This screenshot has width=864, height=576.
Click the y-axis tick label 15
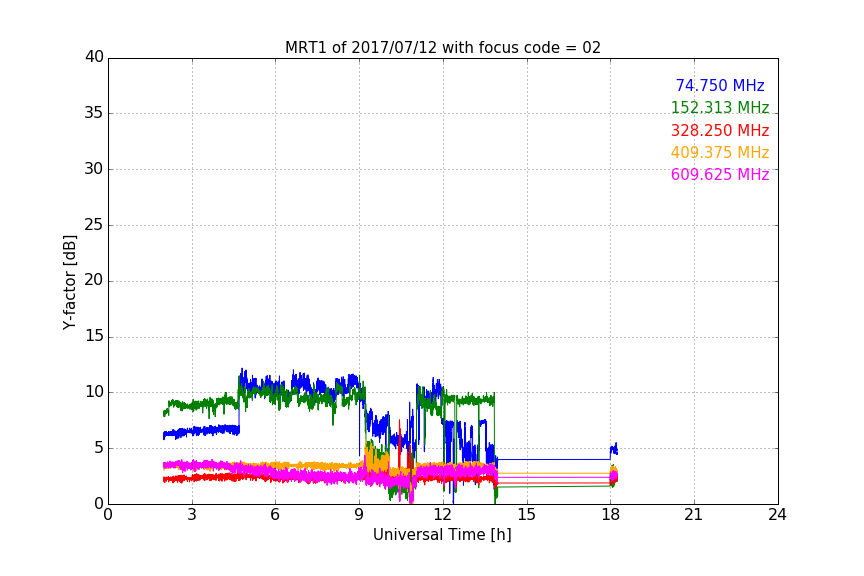click(x=94, y=336)
